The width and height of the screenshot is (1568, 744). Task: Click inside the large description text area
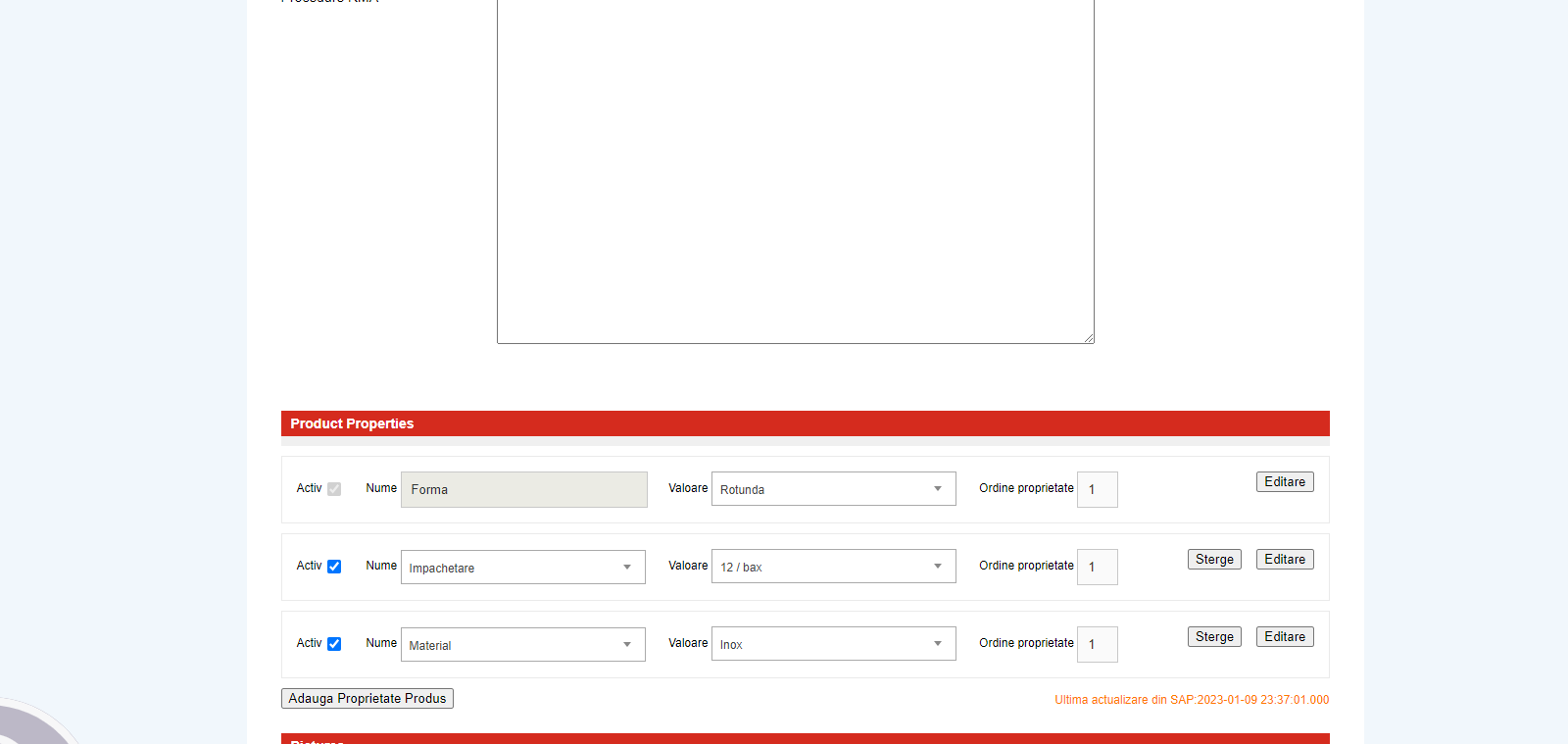(795, 167)
